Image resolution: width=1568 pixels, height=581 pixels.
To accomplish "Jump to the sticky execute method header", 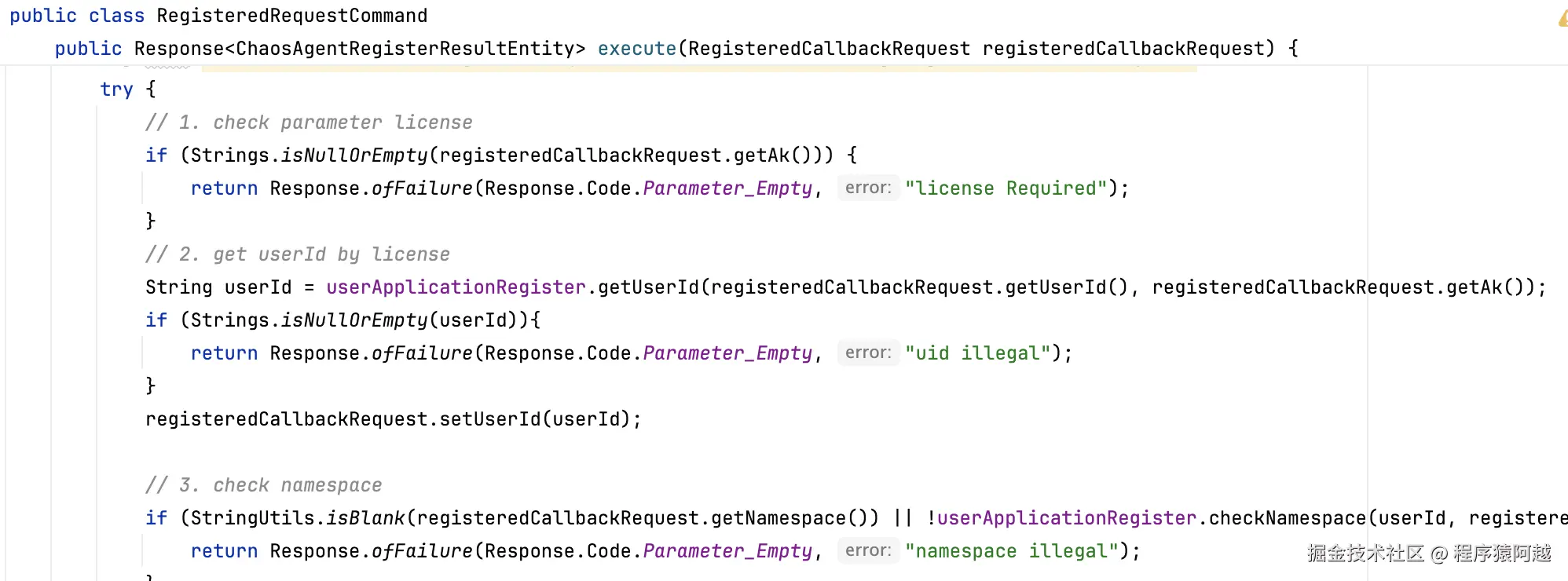I will coord(676,49).
